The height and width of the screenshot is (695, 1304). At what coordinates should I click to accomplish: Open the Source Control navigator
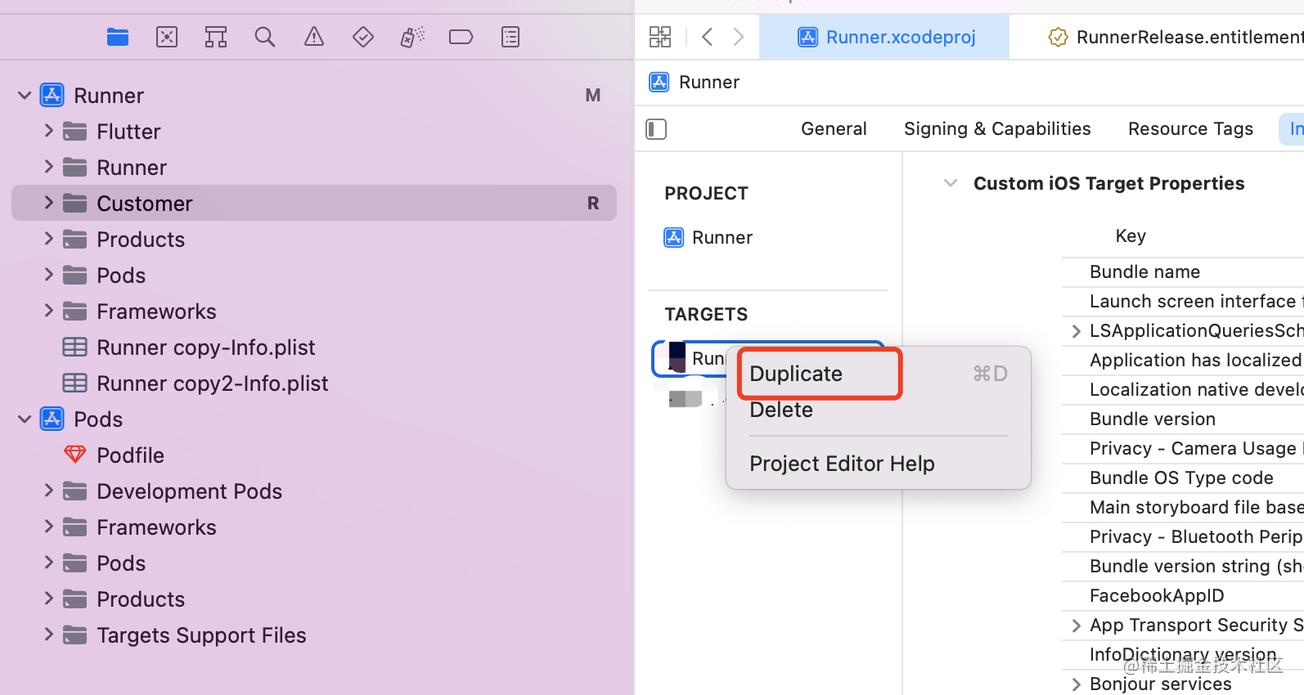coord(167,37)
